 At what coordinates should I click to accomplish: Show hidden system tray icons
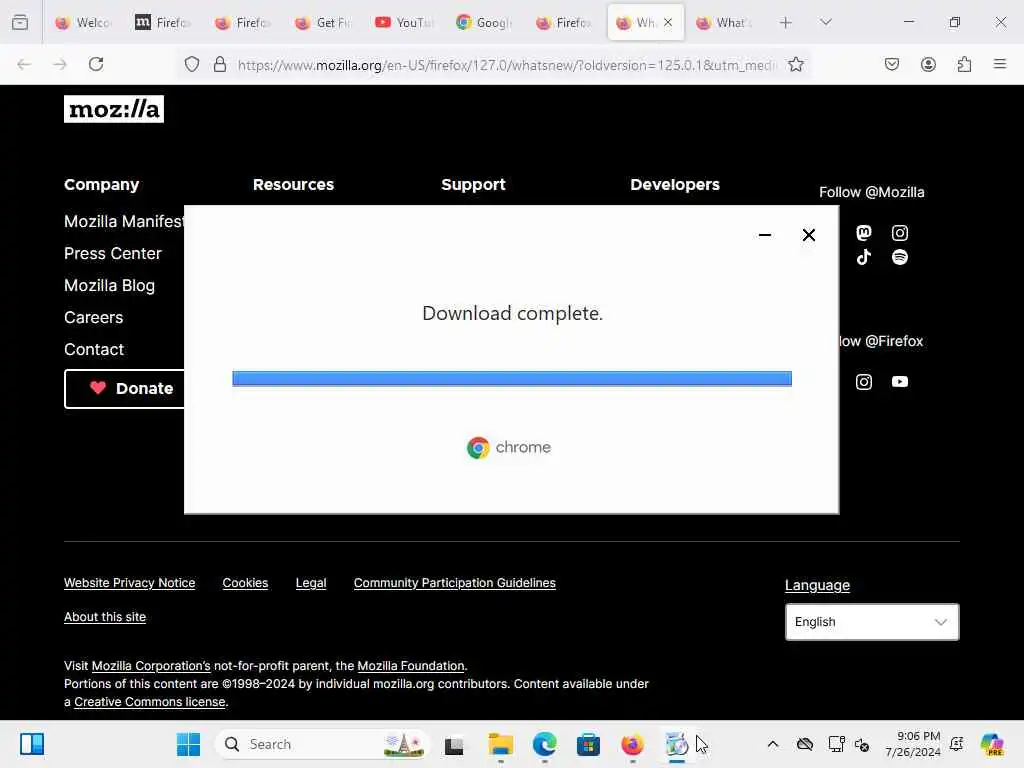(x=773, y=744)
